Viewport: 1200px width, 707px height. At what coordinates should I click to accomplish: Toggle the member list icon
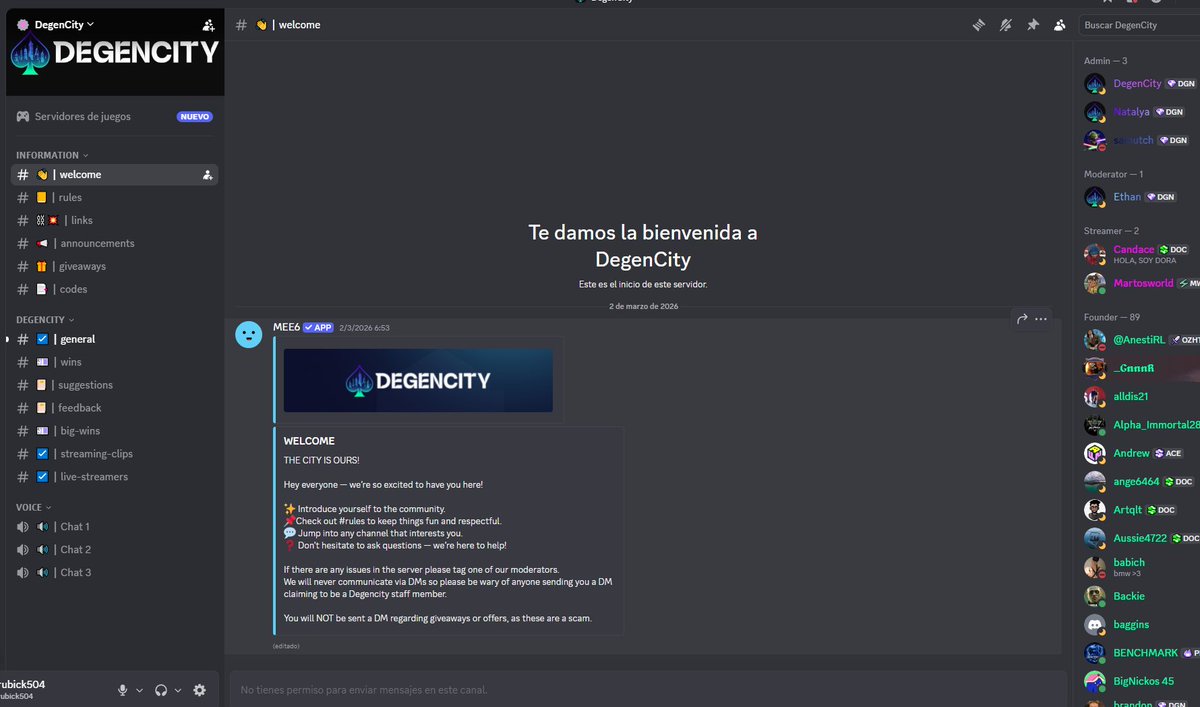point(1059,25)
